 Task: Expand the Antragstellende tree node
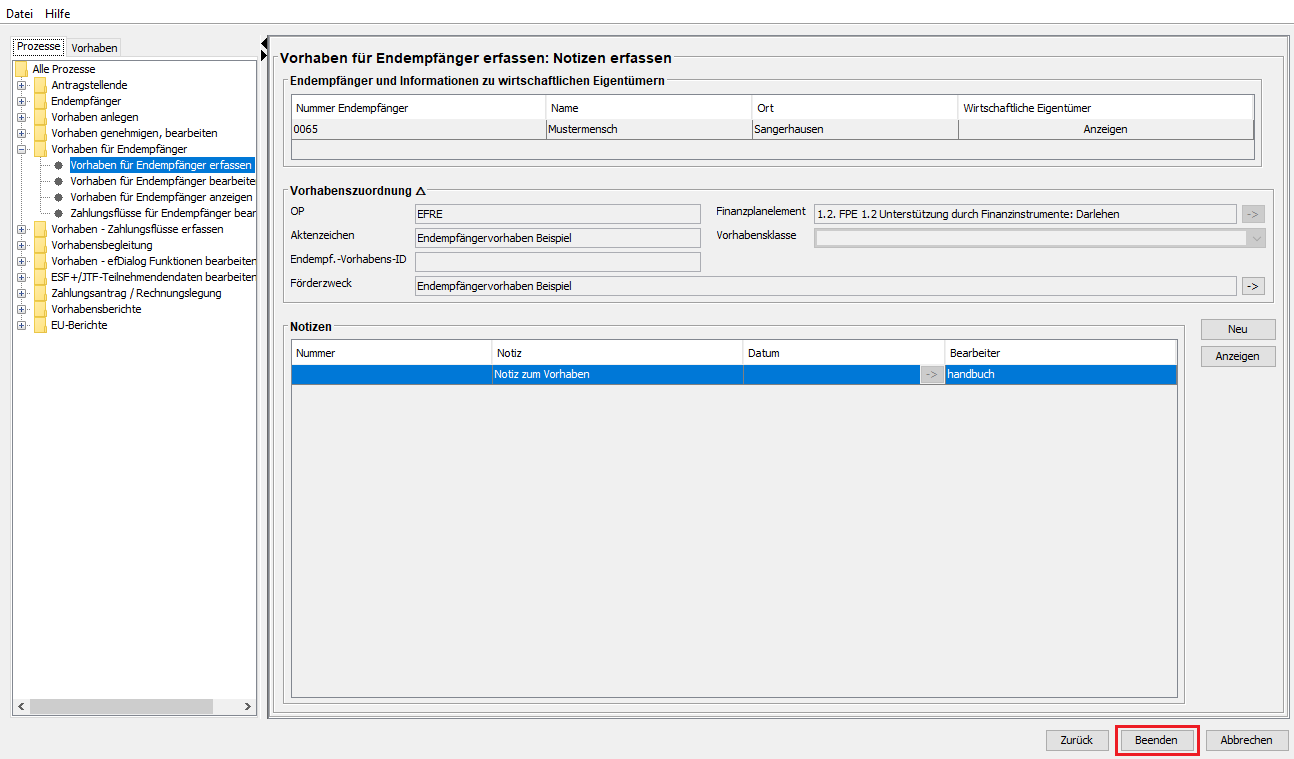coord(21,85)
